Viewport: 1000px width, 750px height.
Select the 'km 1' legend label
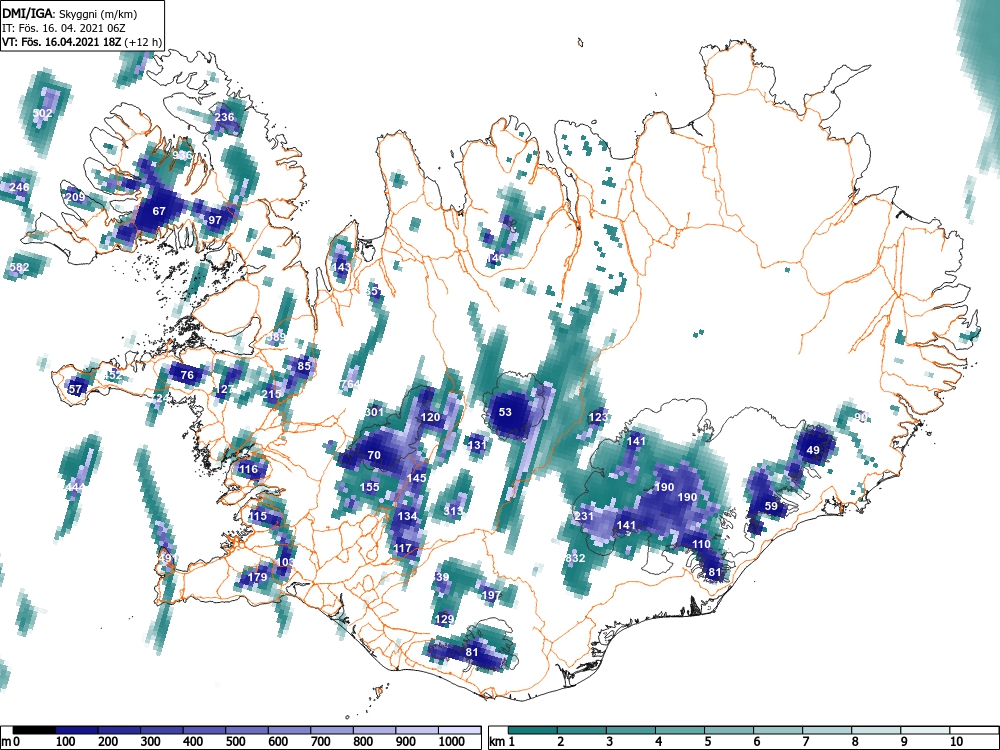tap(502, 742)
